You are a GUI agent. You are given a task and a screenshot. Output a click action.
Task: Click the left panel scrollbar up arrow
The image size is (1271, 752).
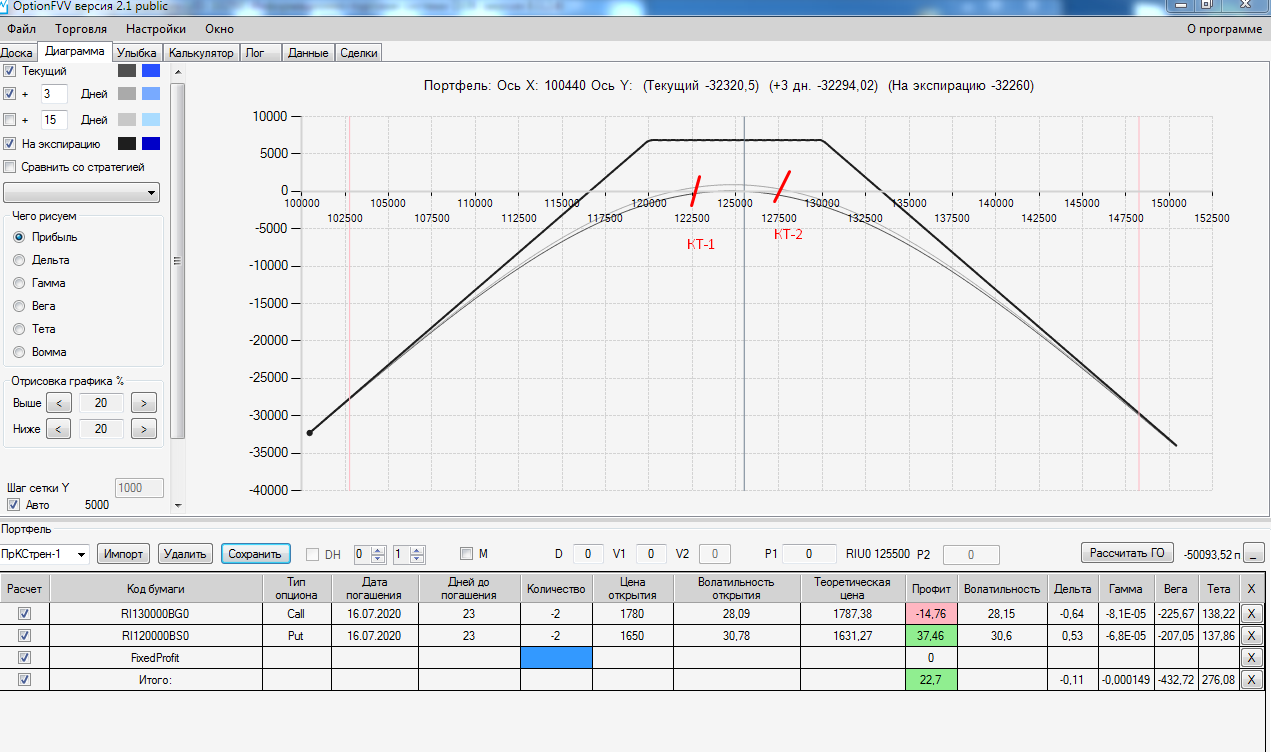click(x=178, y=72)
